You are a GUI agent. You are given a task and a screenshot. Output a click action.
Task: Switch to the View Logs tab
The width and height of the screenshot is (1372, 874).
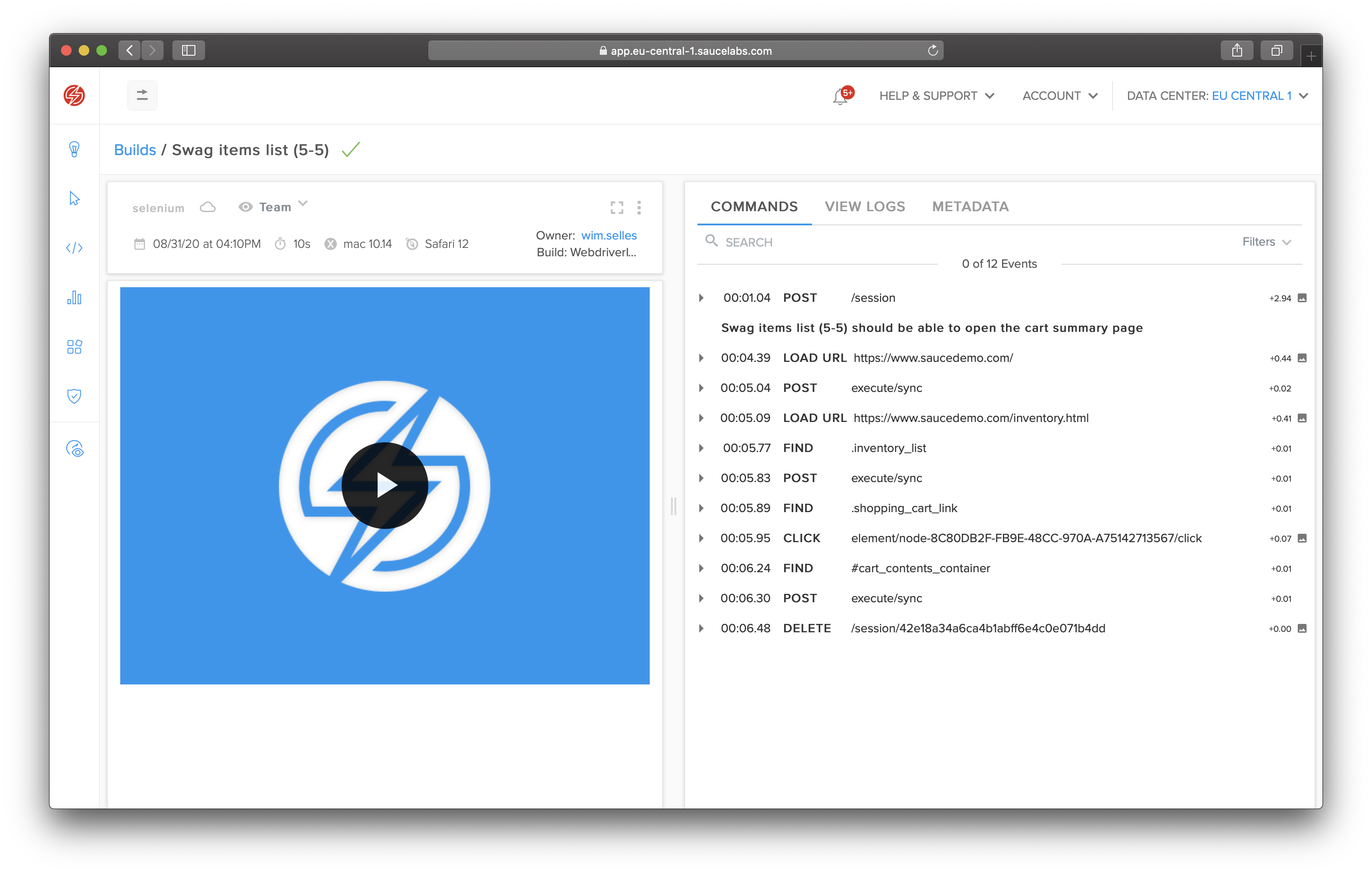[x=864, y=206]
